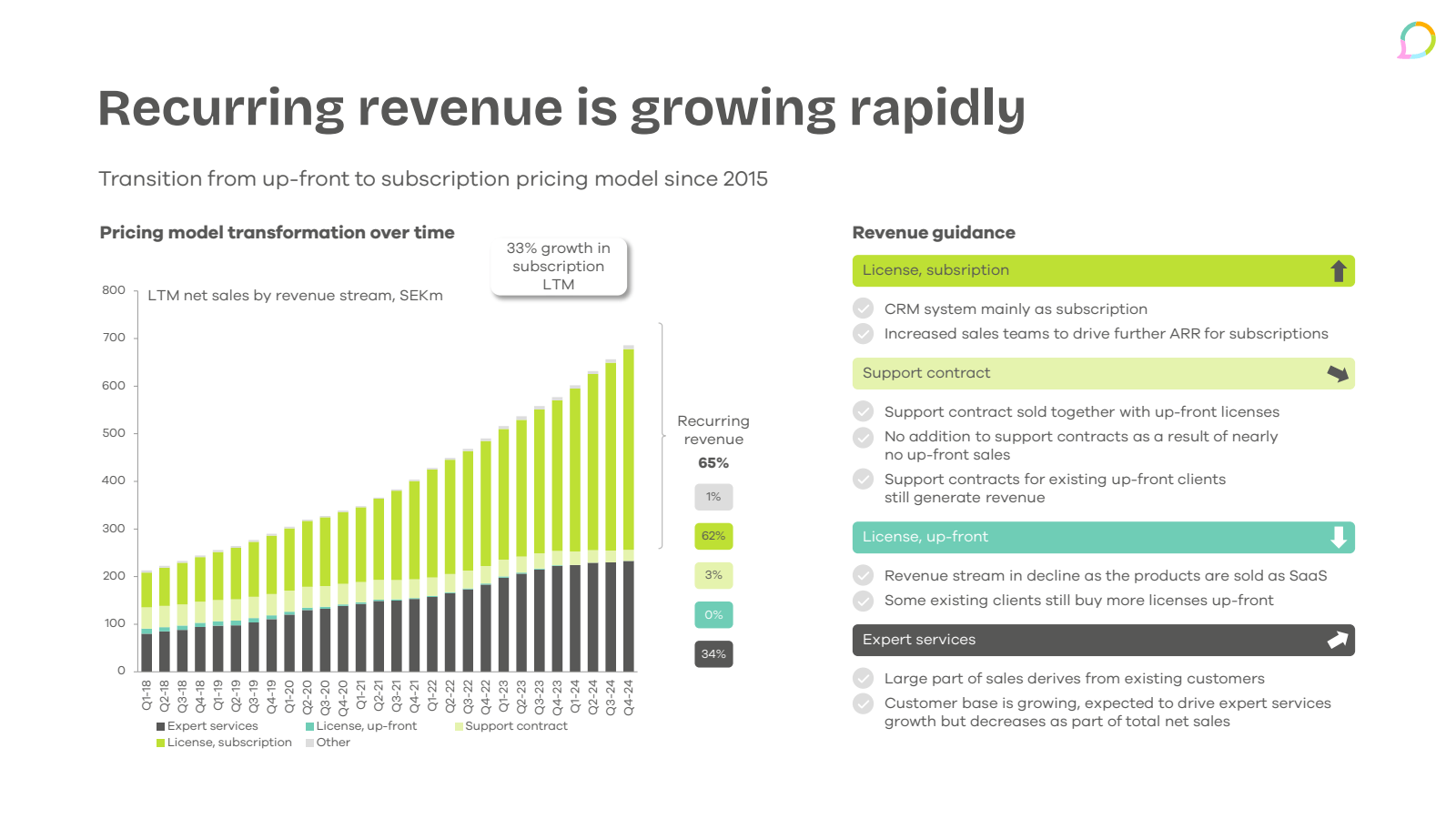The image size is (1456, 819).
Task: Click the Other legend swatch
Action: 309,743
